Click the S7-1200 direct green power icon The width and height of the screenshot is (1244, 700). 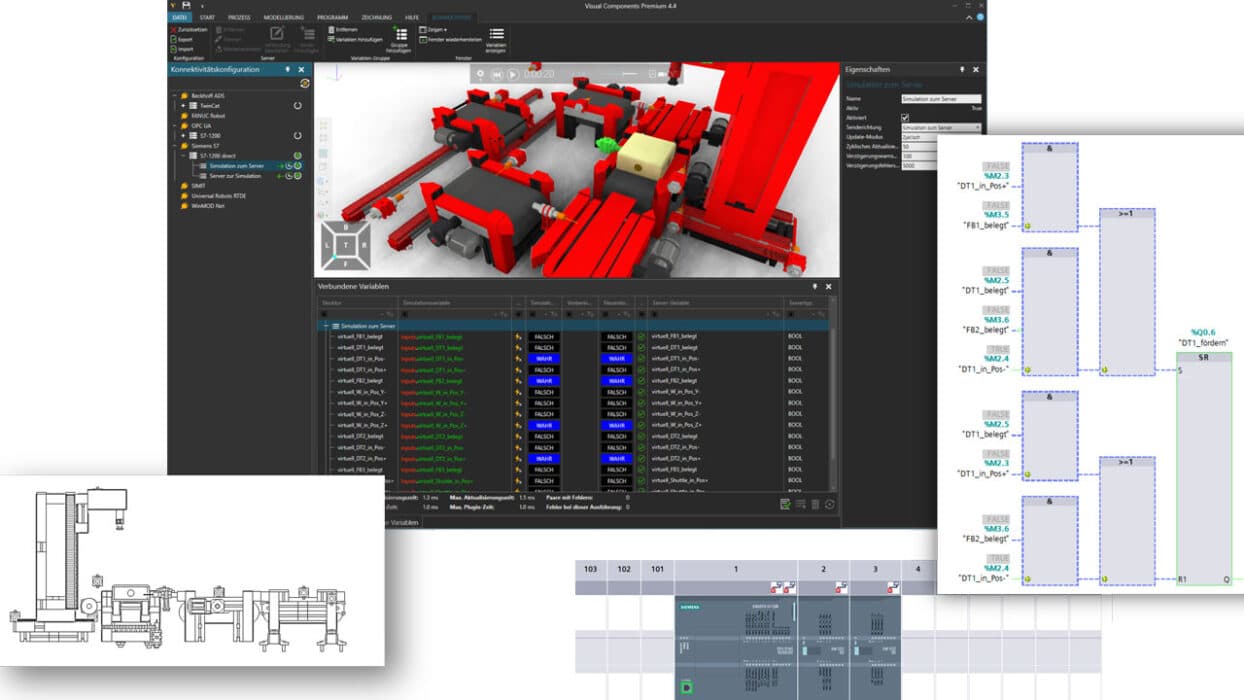coord(297,155)
